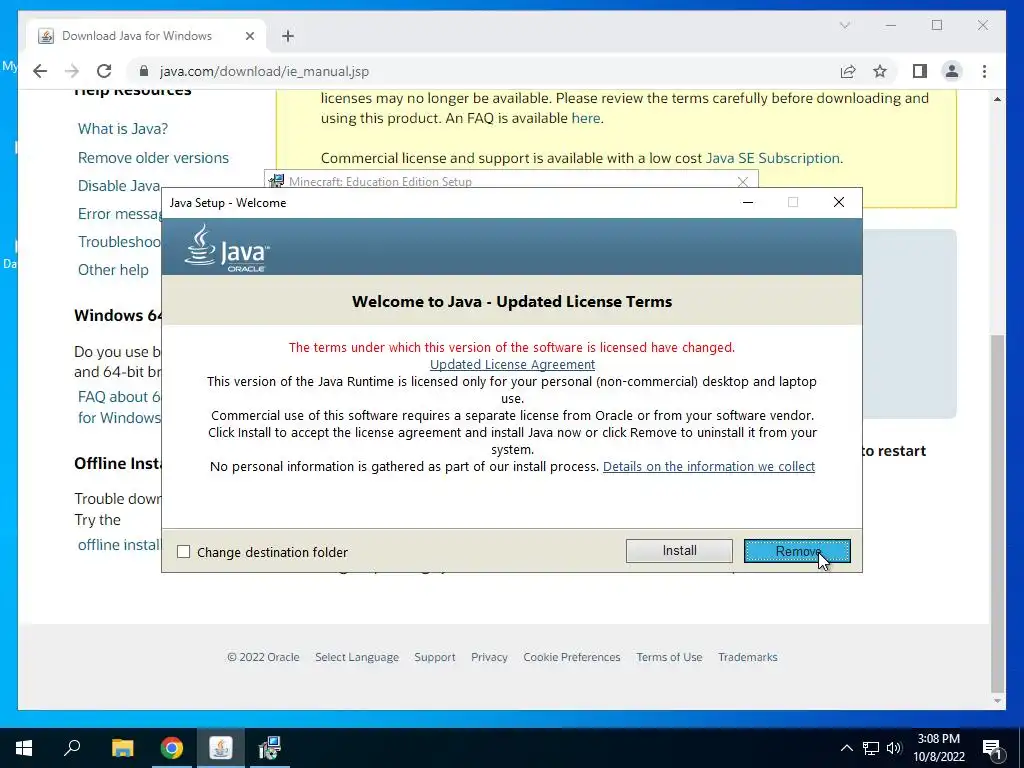Viewport: 1024px width, 768px height.
Task: Open What is Java? help link
Action: 123,129
